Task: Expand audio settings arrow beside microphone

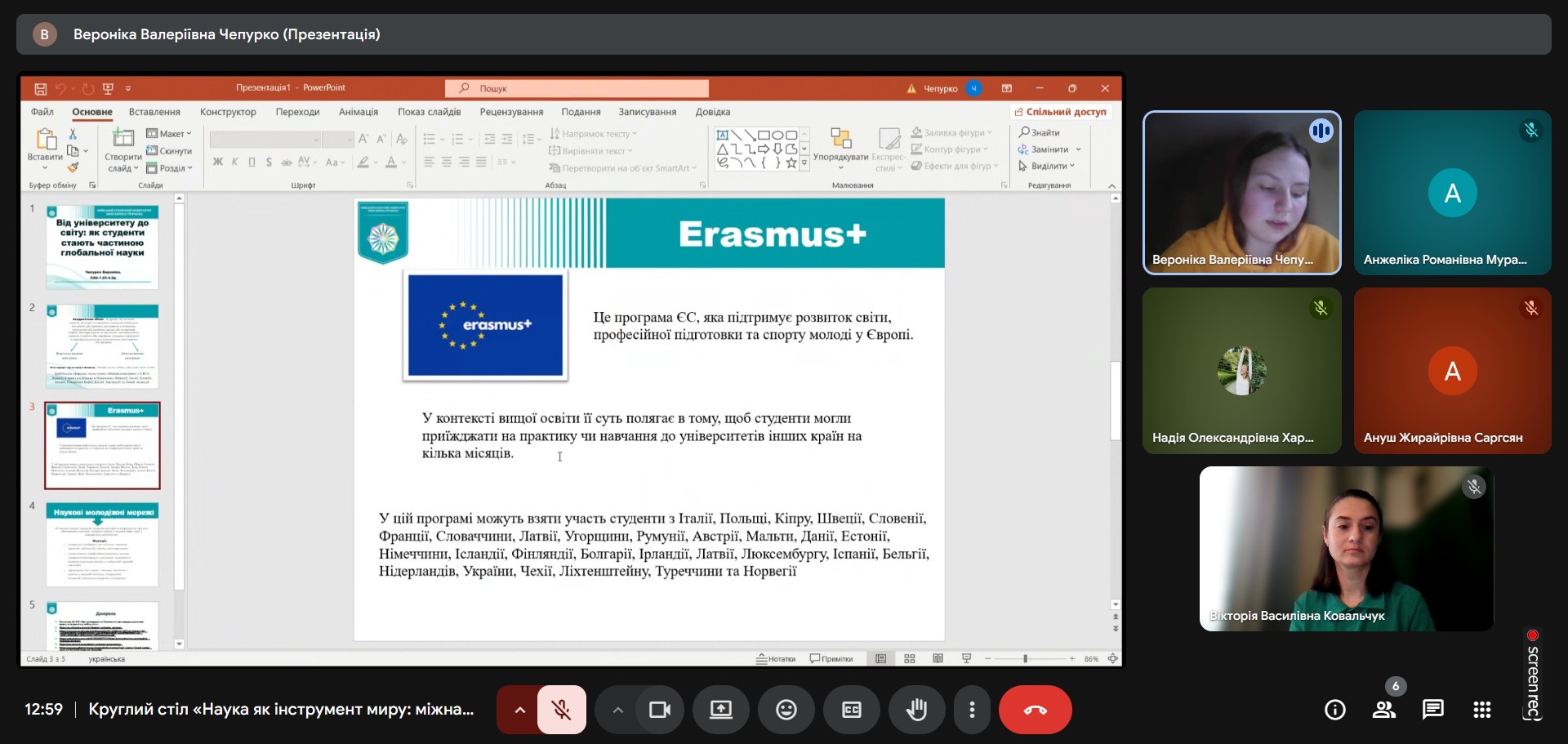Action: [519, 710]
